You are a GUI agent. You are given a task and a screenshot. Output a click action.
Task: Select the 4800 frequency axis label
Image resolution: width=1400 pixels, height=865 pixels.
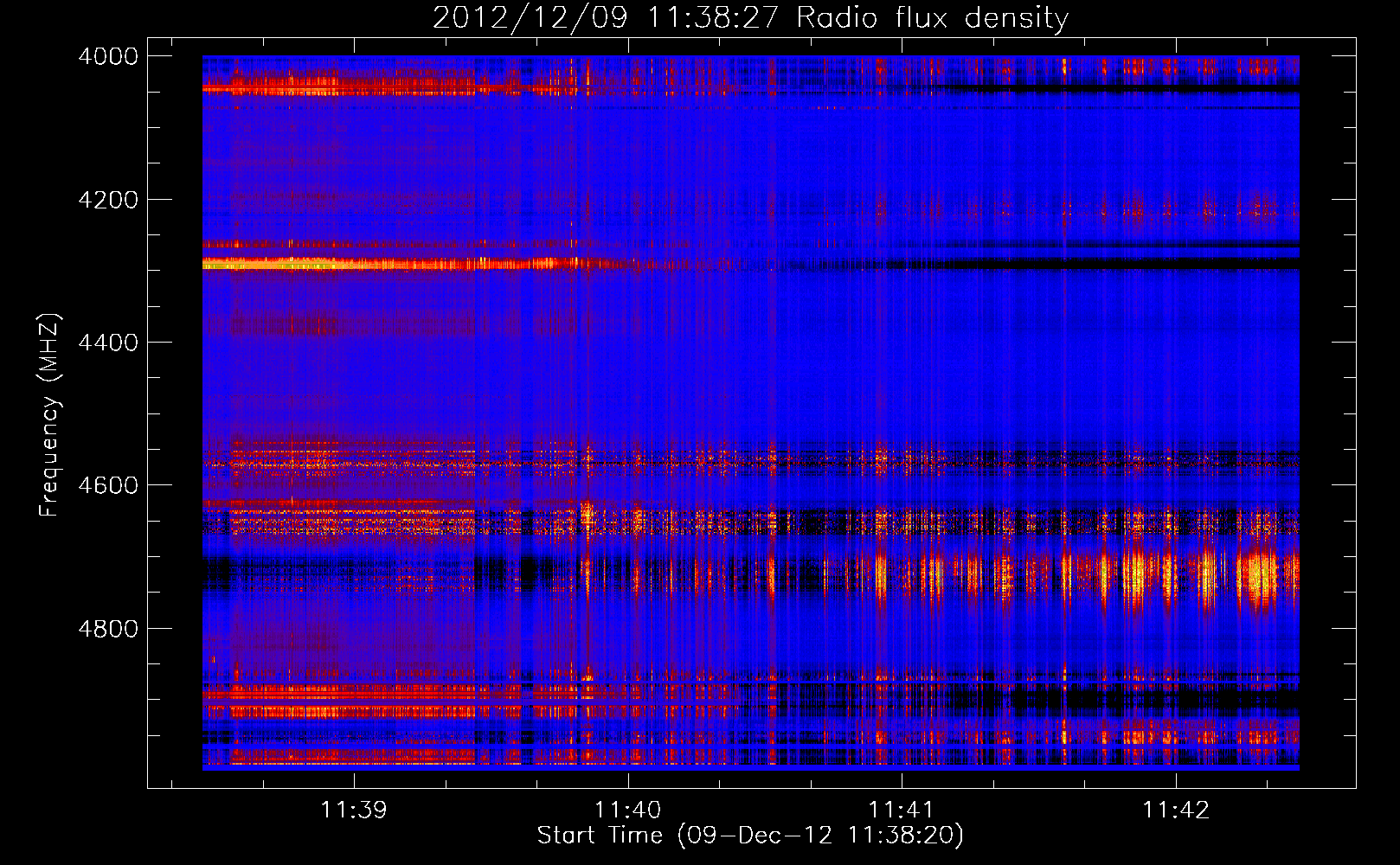(108, 629)
